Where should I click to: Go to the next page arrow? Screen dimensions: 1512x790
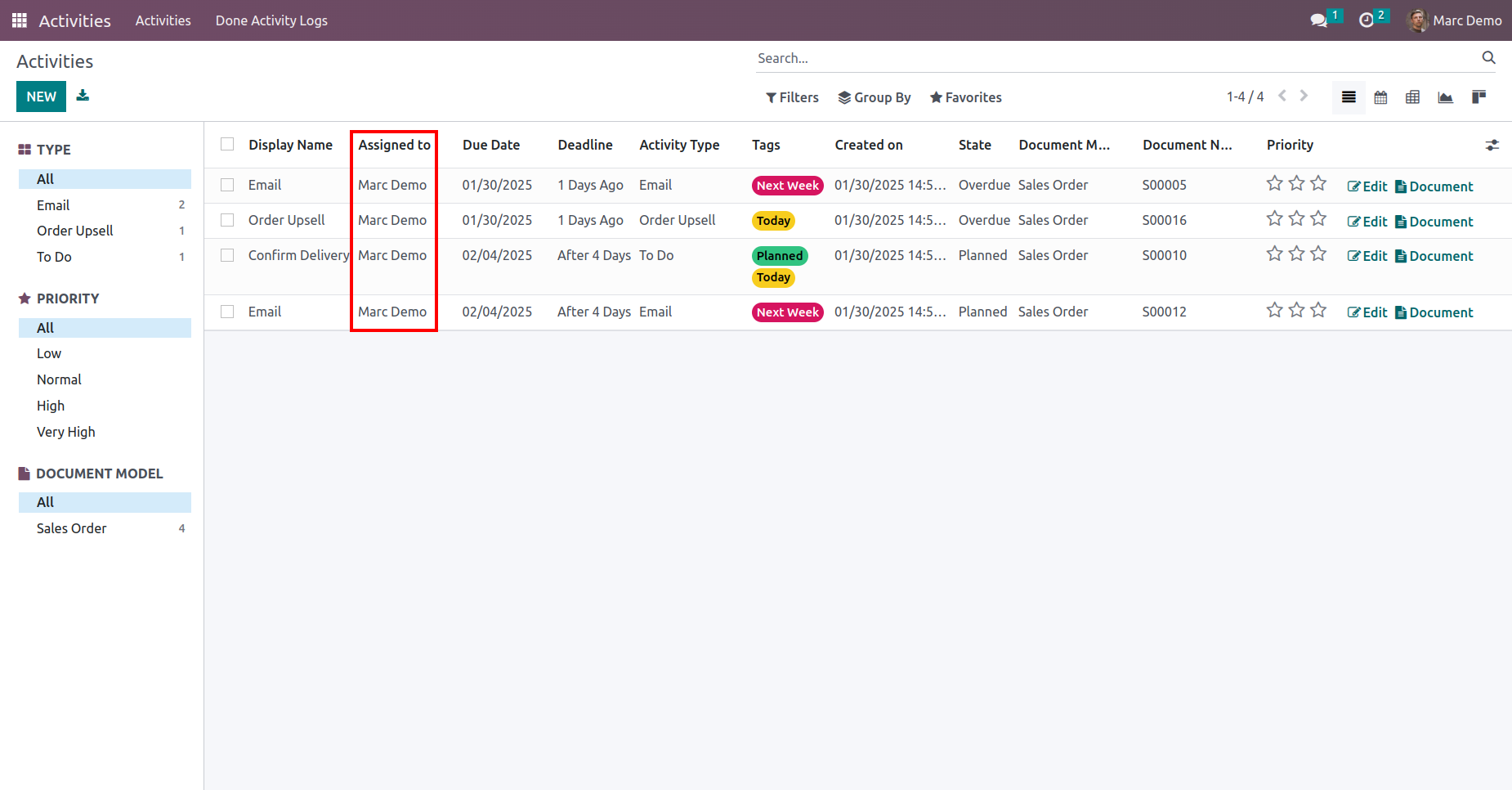[x=1304, y=97]
